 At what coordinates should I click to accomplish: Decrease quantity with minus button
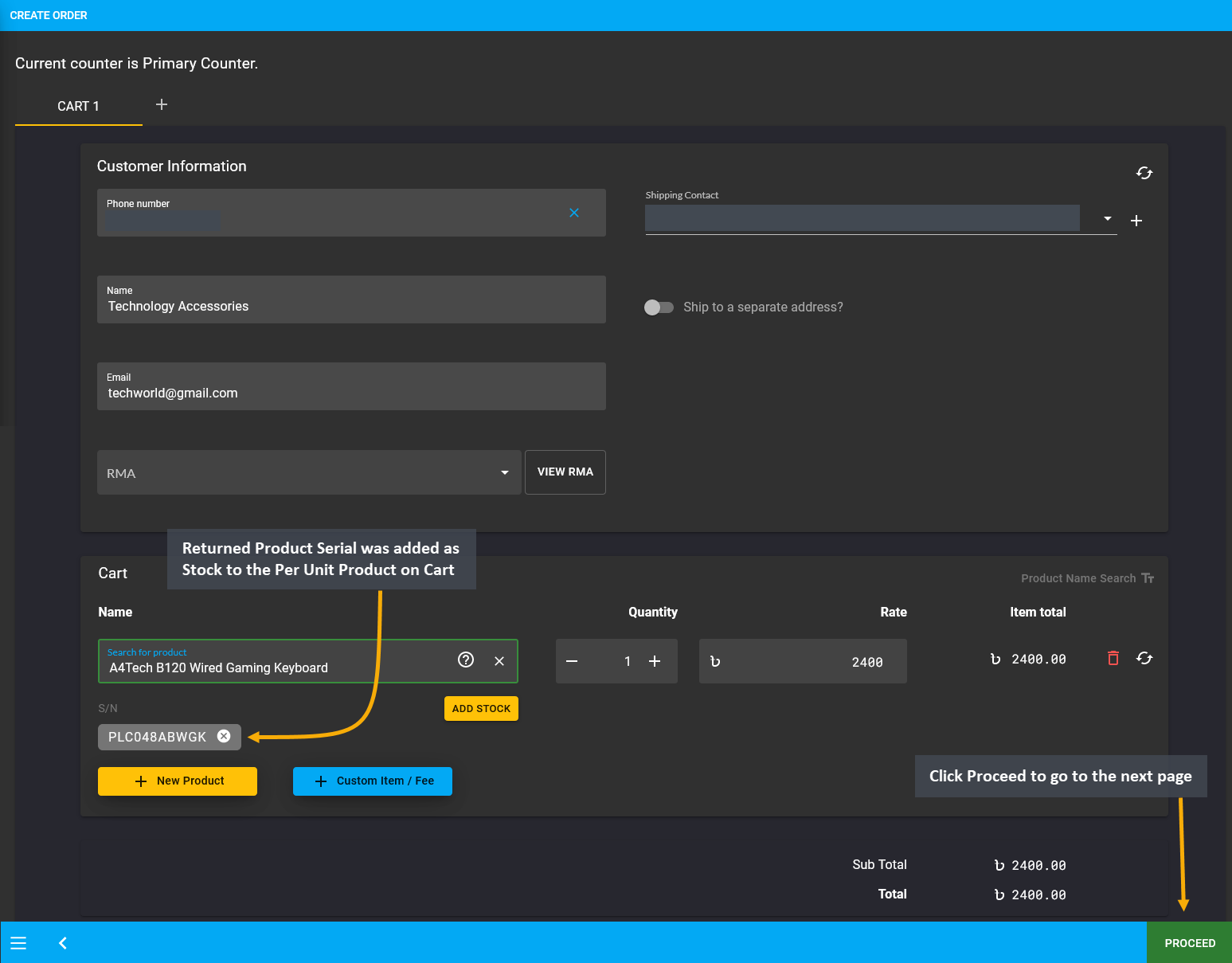(x=572, y=661)
